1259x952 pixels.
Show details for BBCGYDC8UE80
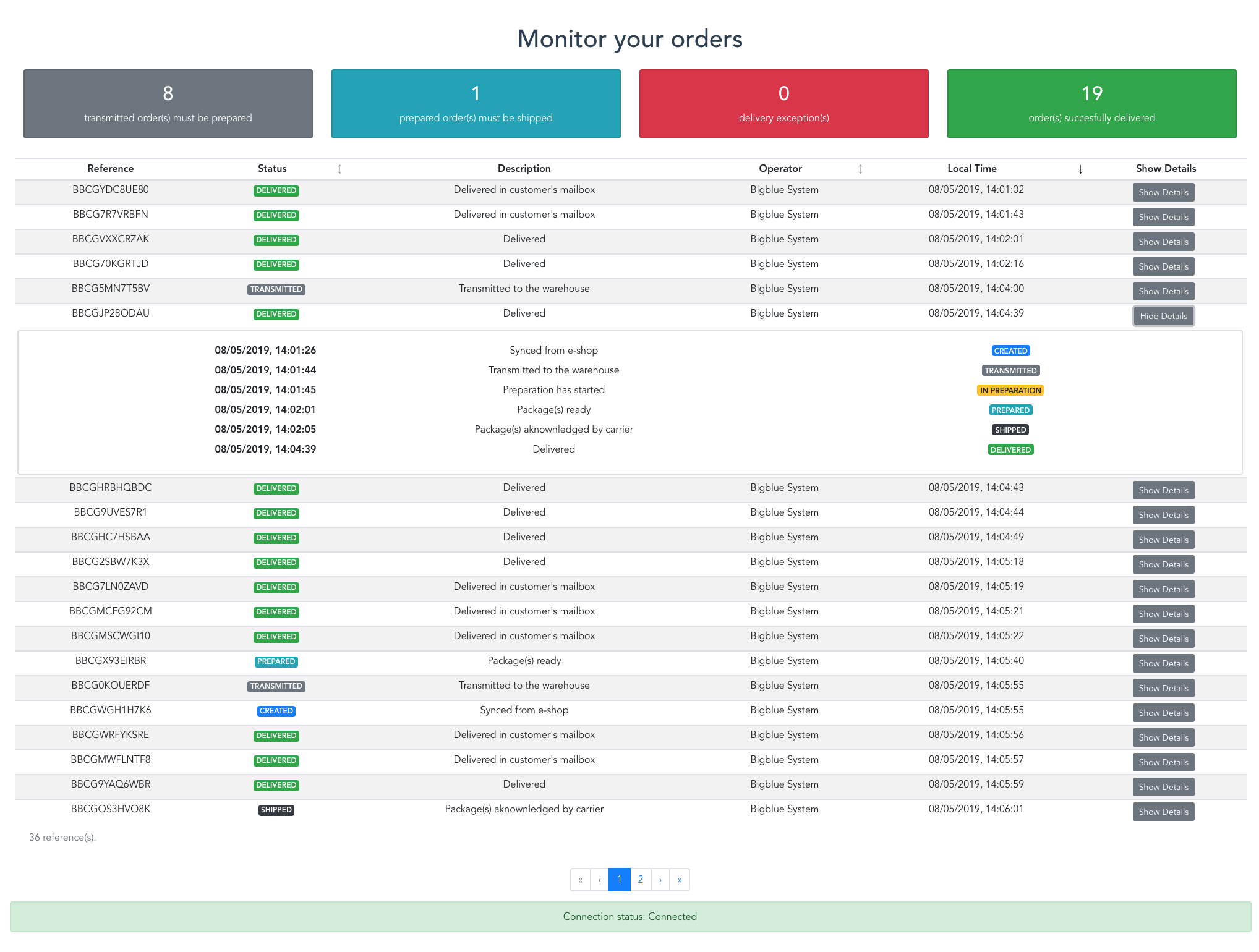click(1163, 192)
